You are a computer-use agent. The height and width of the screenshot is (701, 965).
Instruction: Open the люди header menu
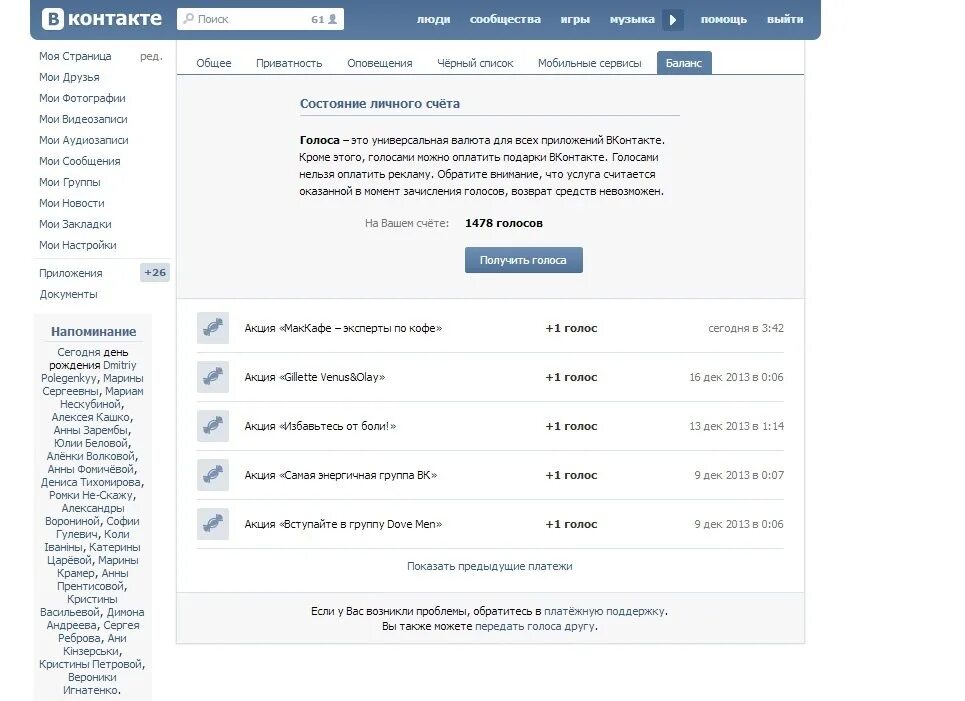pyautogui.click(x=433, y=19)
